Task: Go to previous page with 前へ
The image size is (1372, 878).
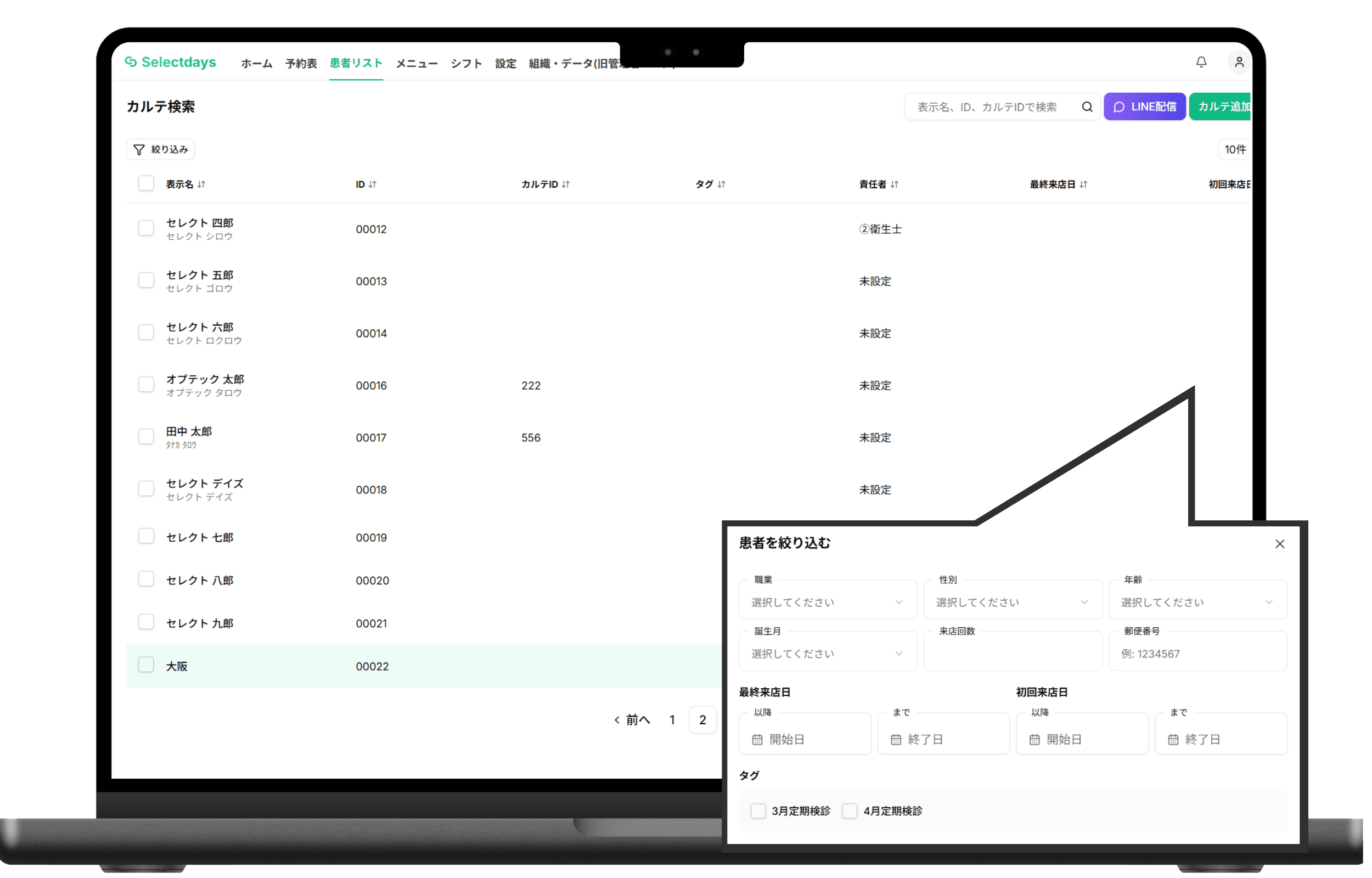Action: point(632,720)
